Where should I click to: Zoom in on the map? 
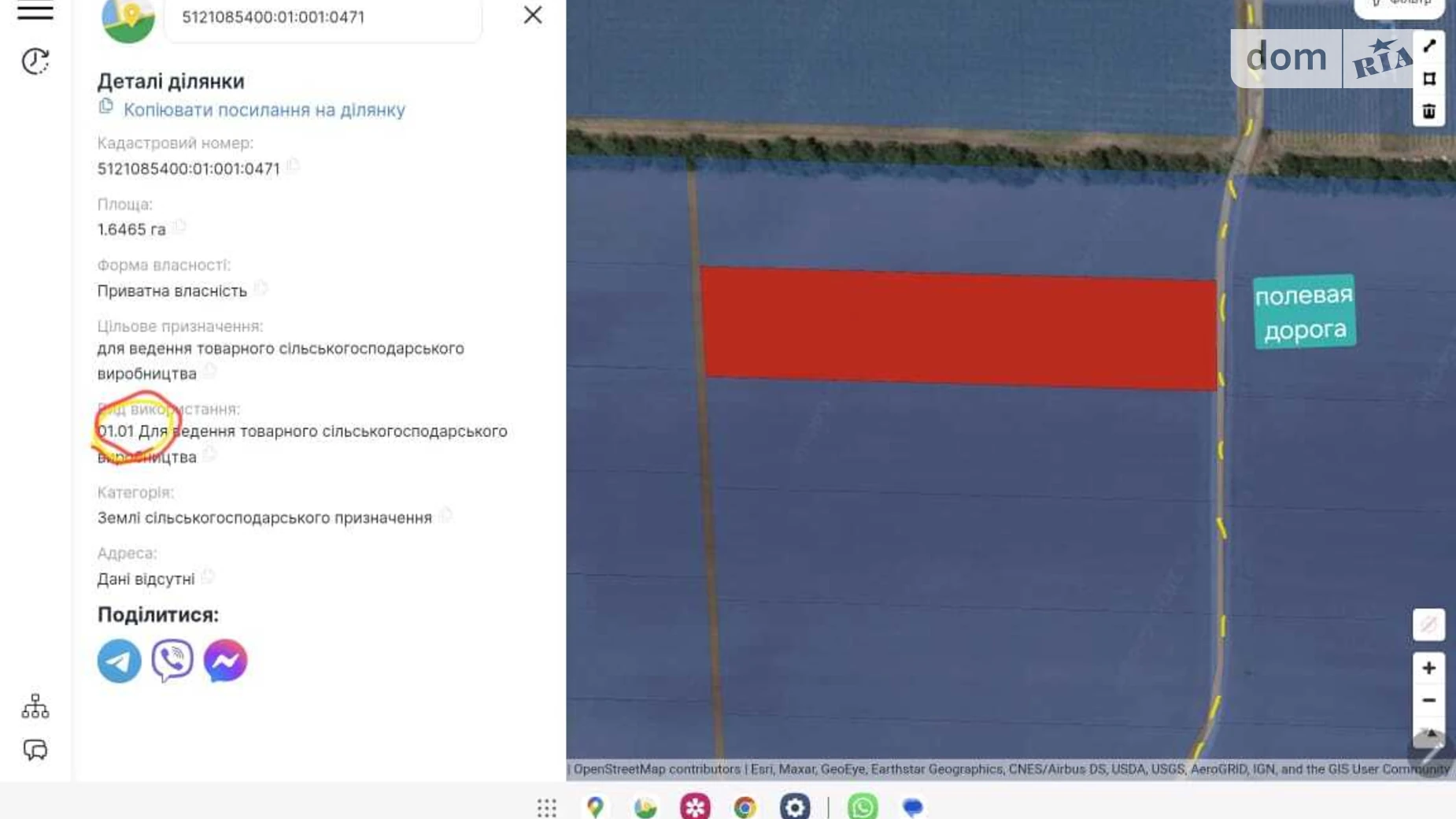coord(1428,669)
